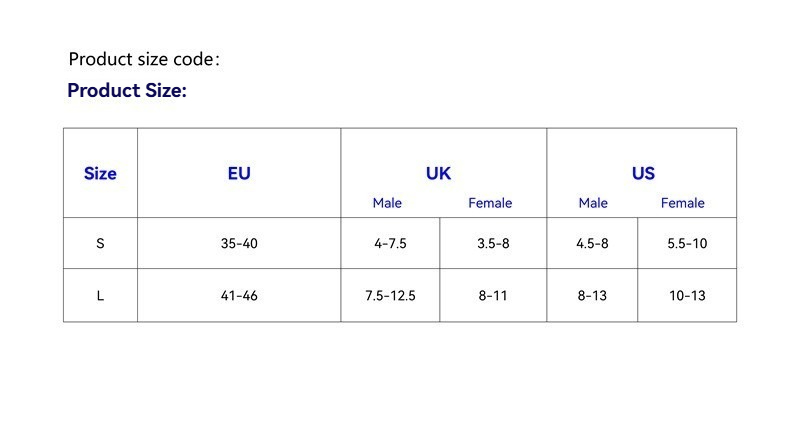Viewport: 800px width, 427px height.
Task: Select the 'US' column header
Action: click(x=643, y=173)
